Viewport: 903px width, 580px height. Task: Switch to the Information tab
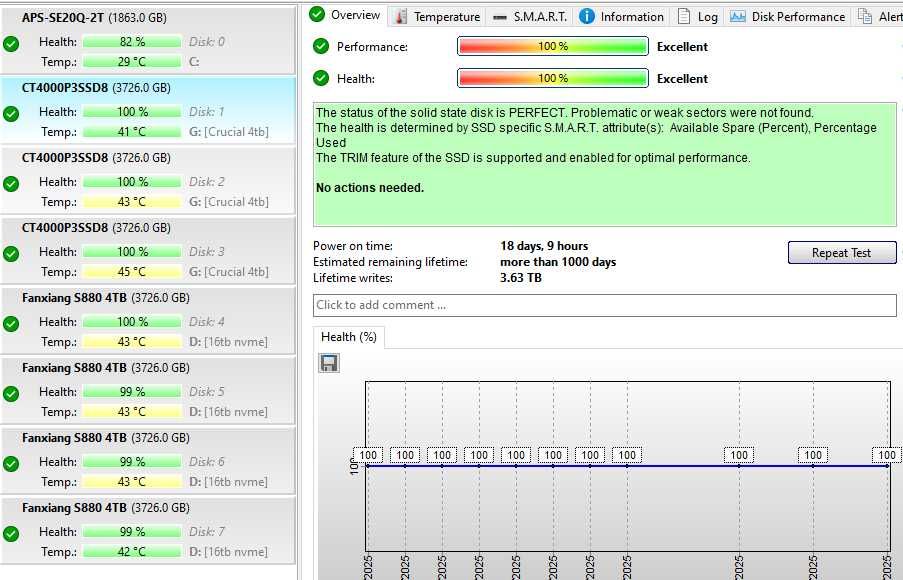621,17
